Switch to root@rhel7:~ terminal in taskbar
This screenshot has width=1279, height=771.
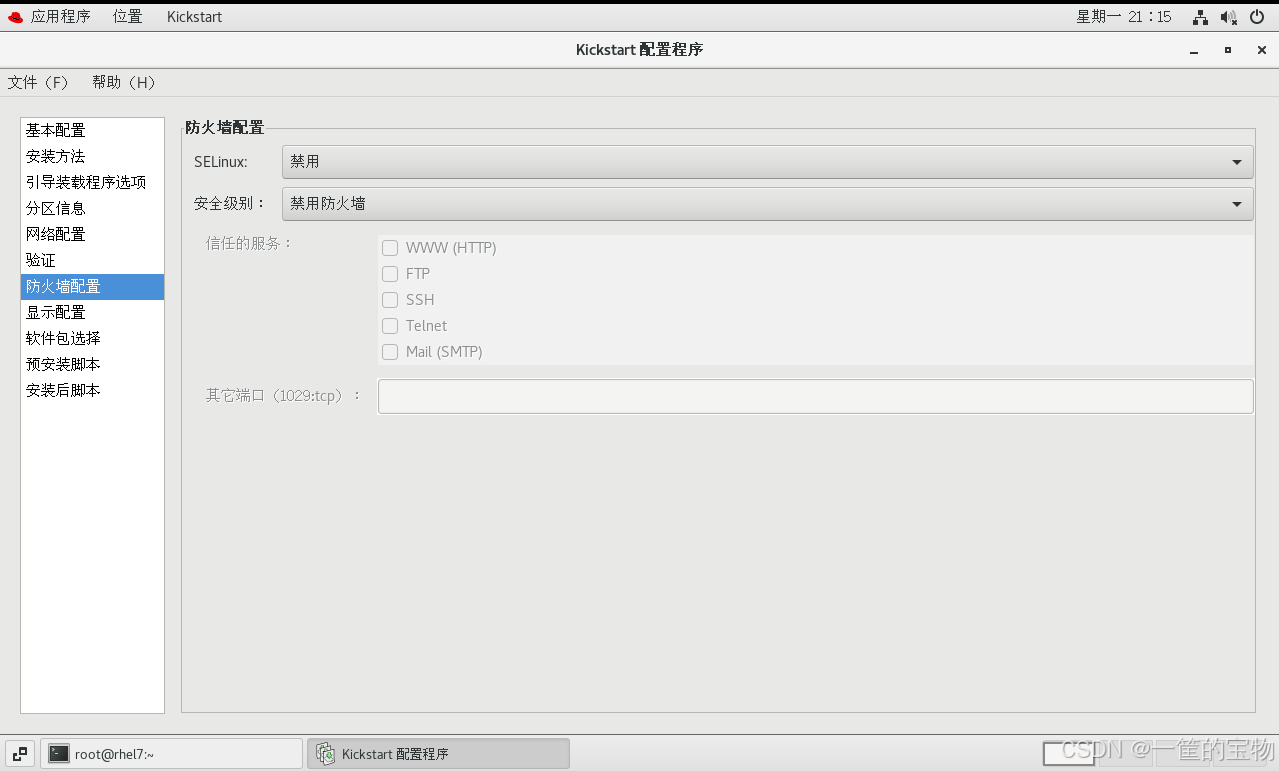click(x=171, y=754)
